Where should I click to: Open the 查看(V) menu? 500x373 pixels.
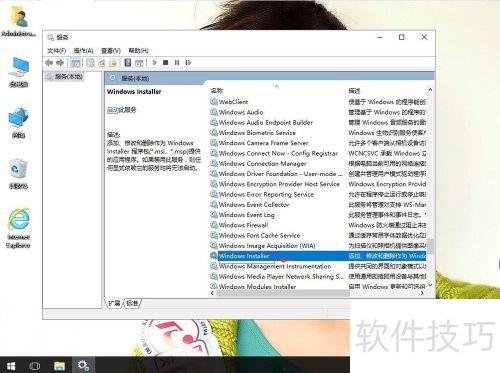[111, 51]
